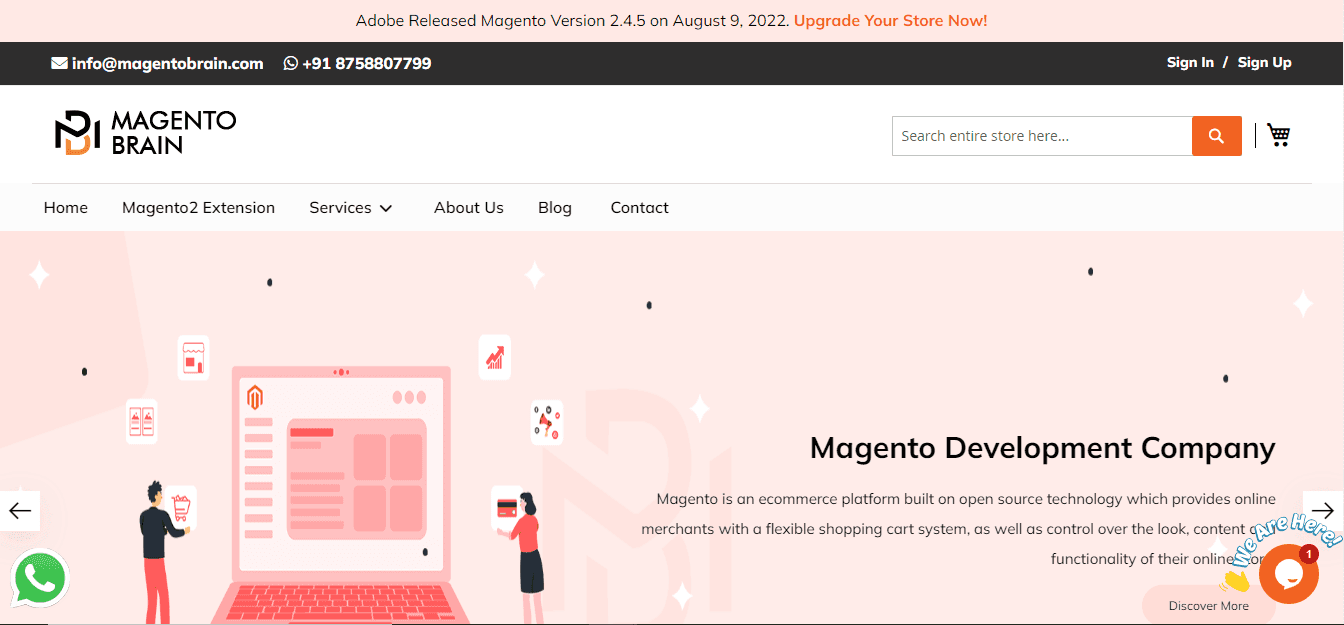Click Upgrade Your Store Now link
Screen dimensions: 1344x625
(890, 20)
